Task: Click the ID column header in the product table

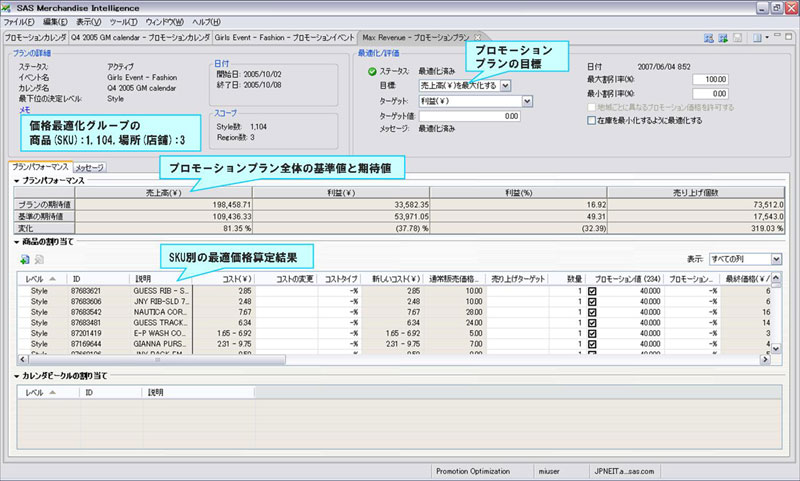Action: coord(98,279)
